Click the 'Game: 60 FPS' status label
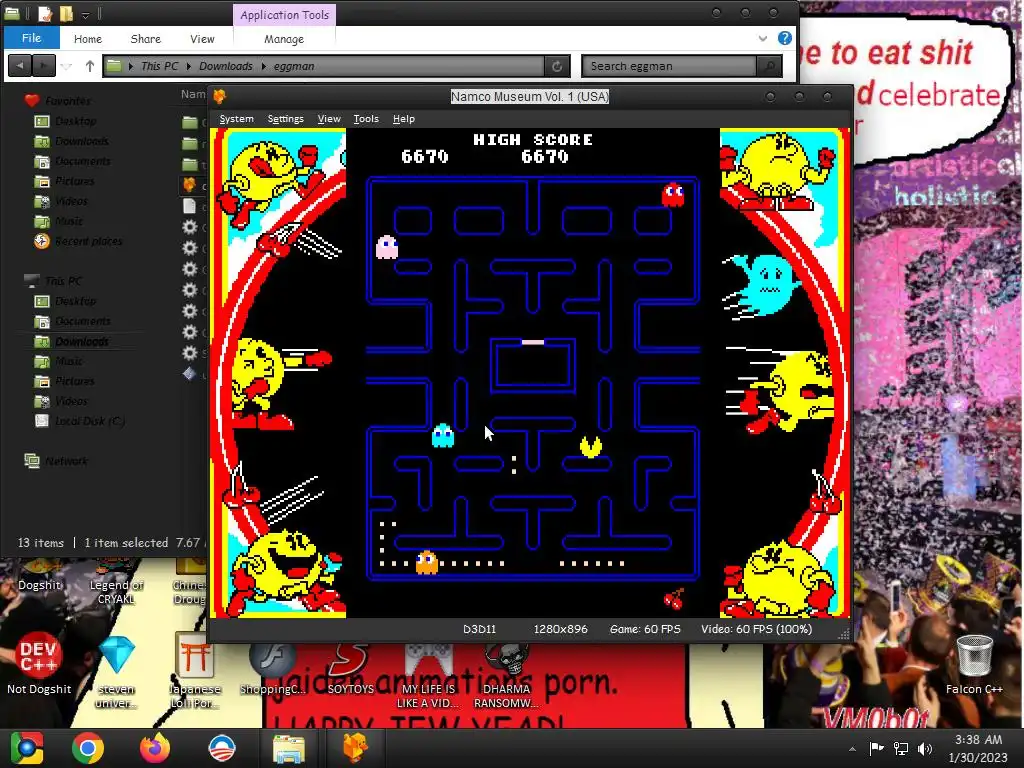Viewport: 1024px width, 768px height. (645, 629)
